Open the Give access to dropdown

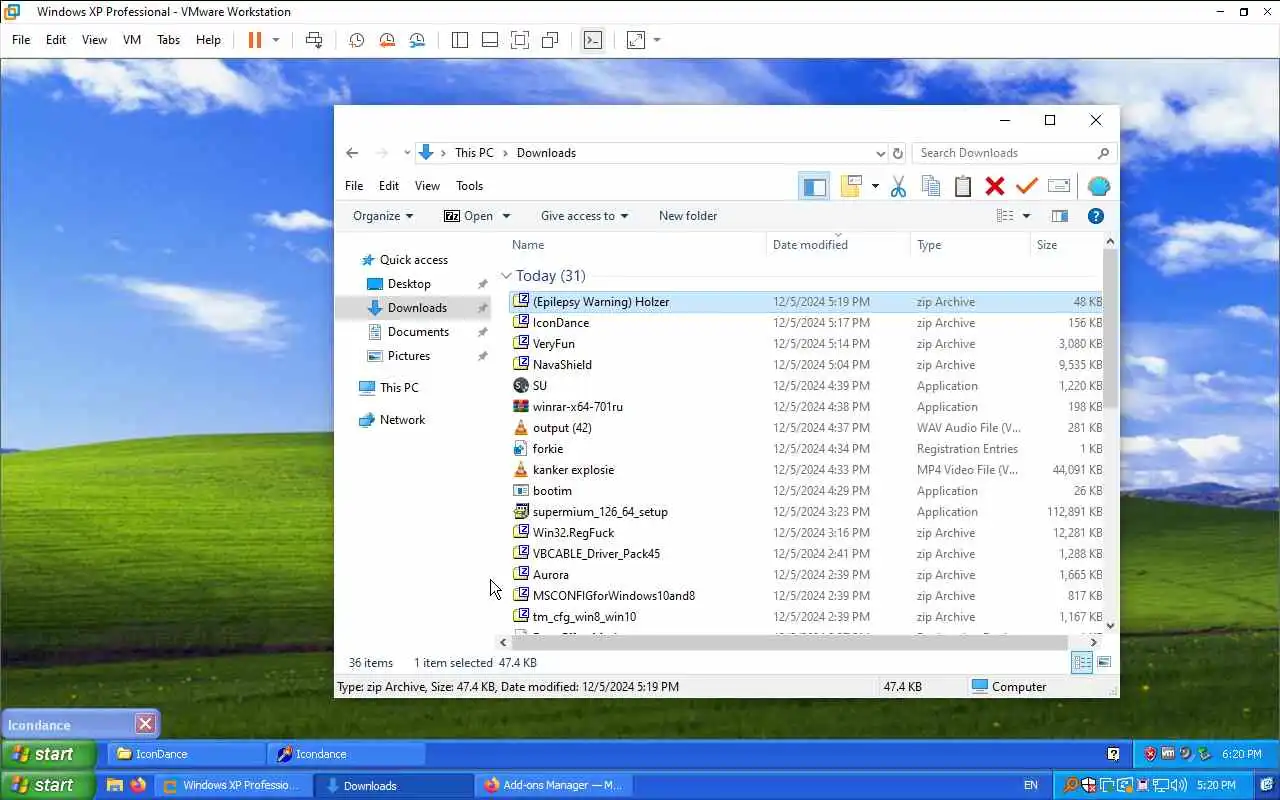(x=584, y=216)
